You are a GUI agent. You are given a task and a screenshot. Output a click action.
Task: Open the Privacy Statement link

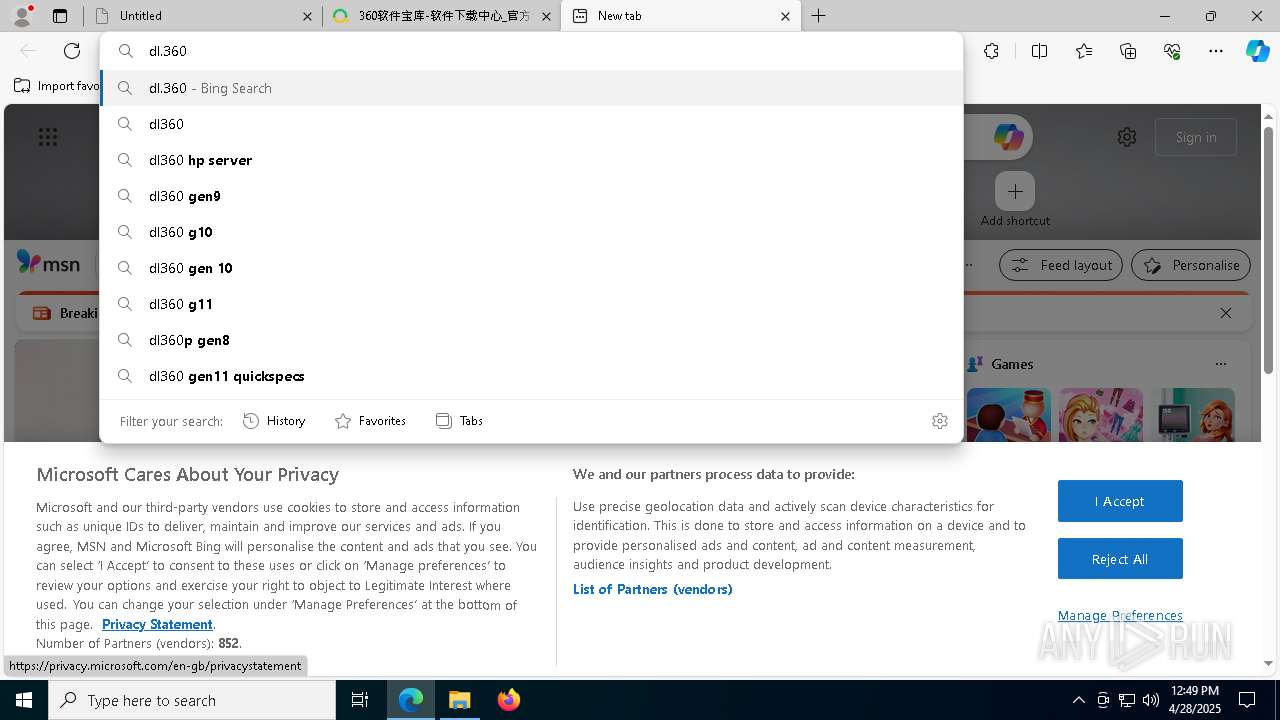pyautogui.click(x=157, y=624)
